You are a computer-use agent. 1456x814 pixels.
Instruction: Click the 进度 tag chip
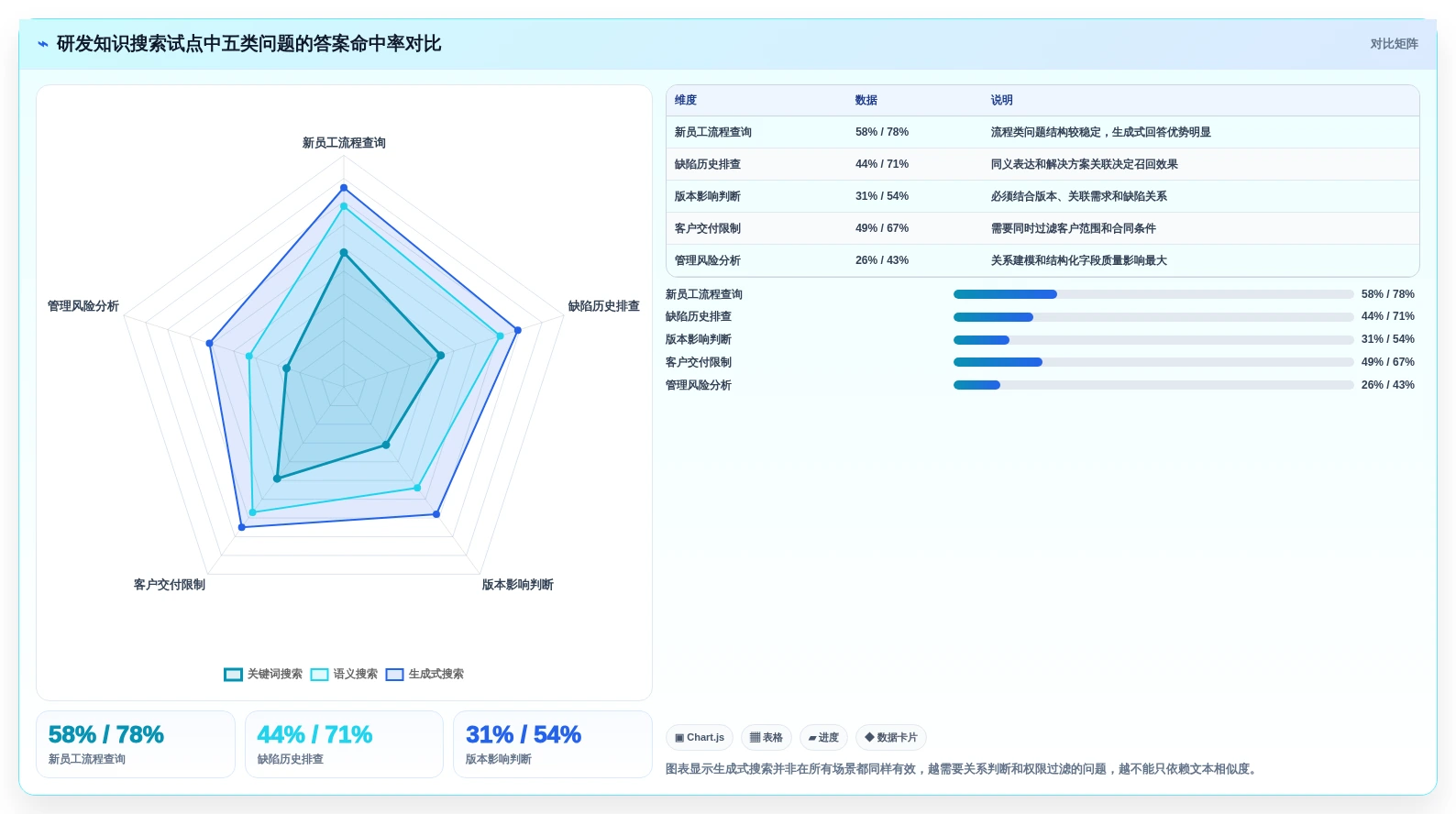tap(823, 737)
